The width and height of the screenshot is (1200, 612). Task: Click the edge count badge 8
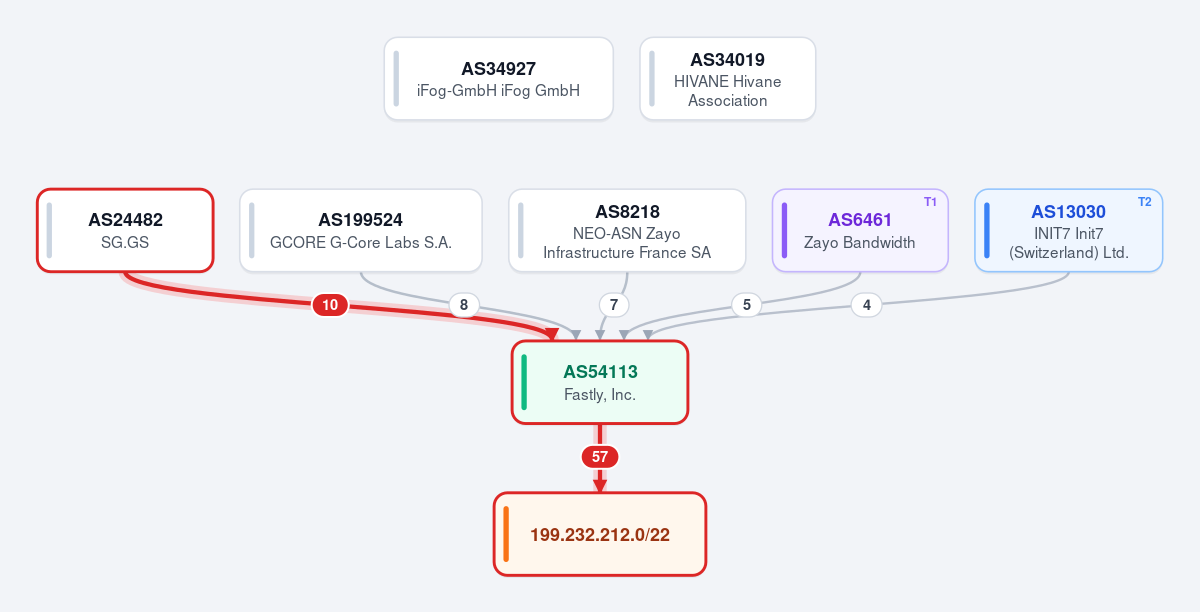click(x=463, y=305)
